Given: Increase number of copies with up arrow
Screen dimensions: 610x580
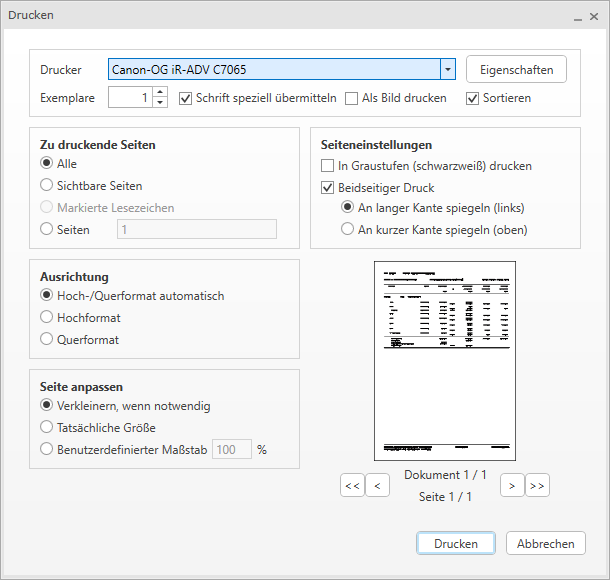Looking at the screenshot, I should 160,92.
